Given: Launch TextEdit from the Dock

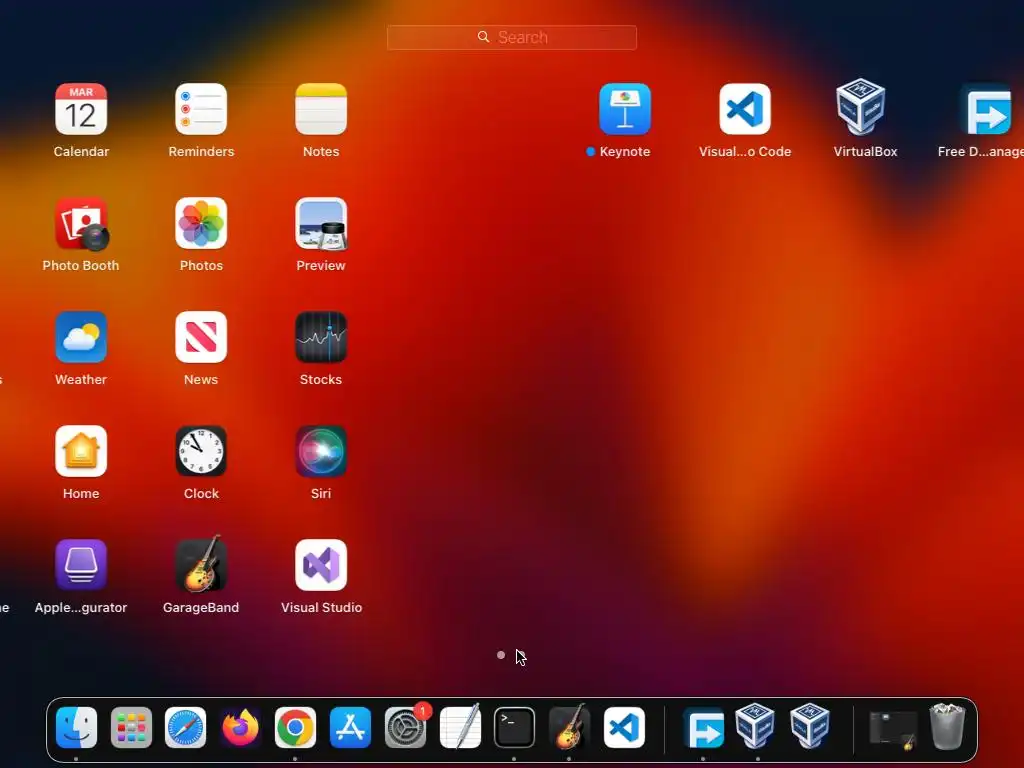Looking at the screenshot, I should 460,726.
